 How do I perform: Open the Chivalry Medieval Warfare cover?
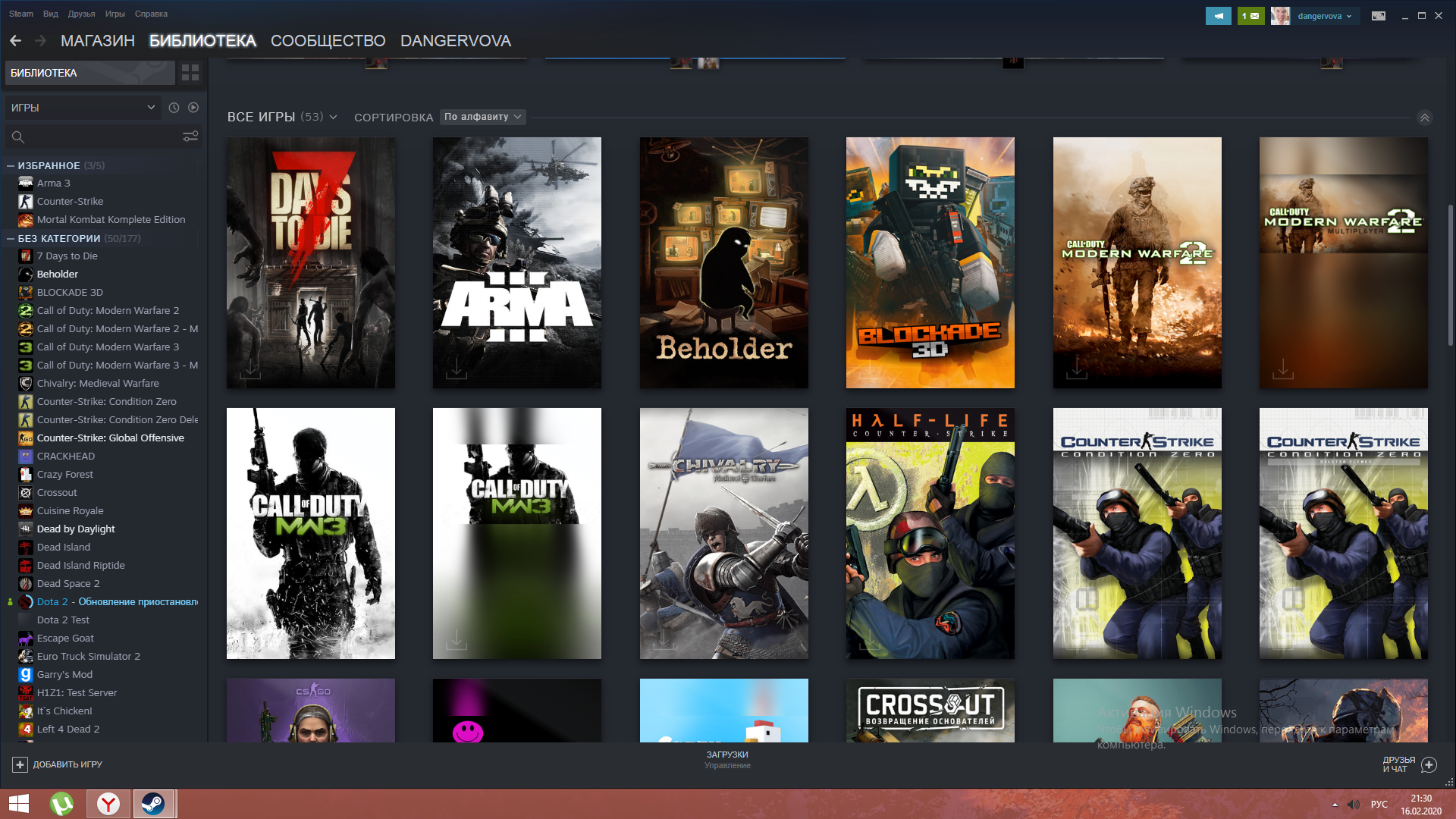(724, 533)
